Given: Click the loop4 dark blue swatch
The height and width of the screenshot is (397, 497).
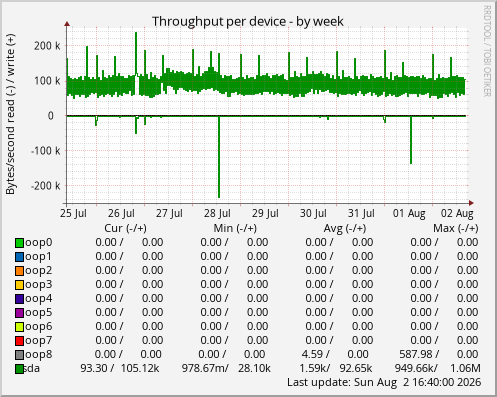Looking at the screenshot, I should point(19,299).
